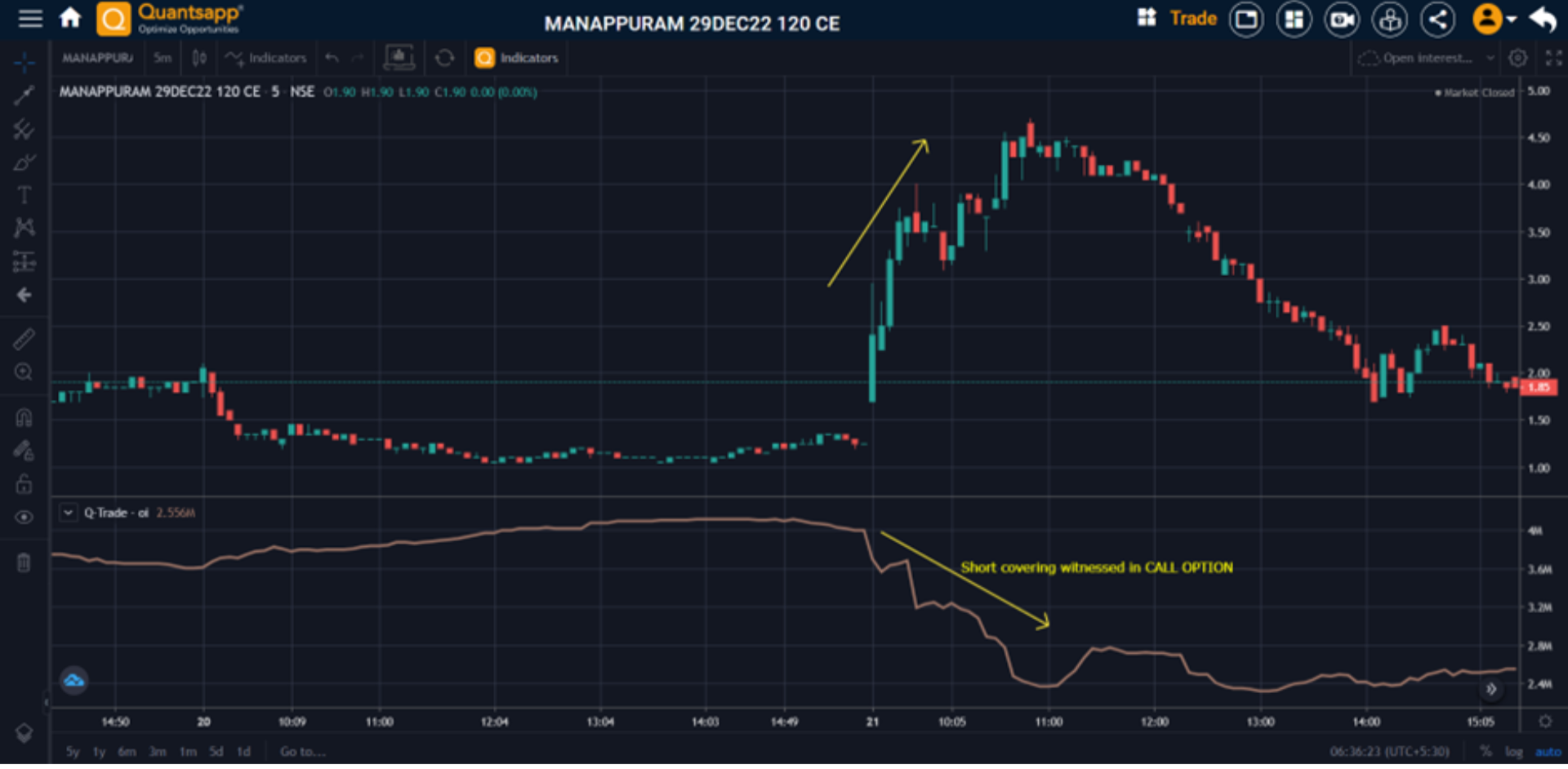Delete drawings with the trash icon
1568x769 pixels.
(24, 562)
